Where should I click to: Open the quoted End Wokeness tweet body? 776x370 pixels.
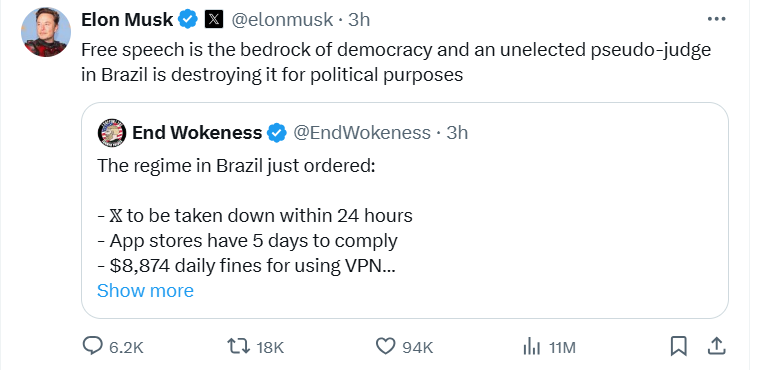click(255, 216)
